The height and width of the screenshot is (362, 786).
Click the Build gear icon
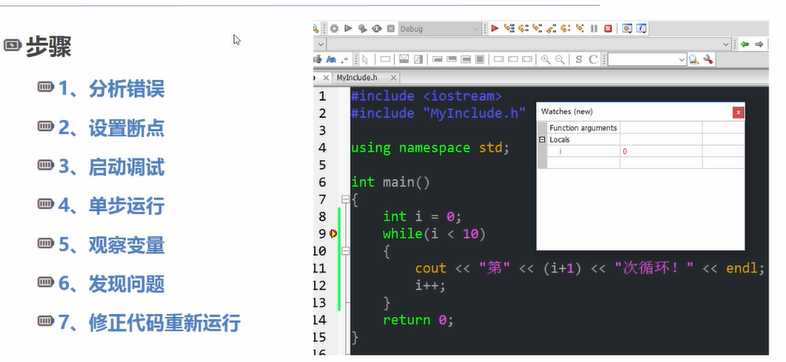point(334,29)
